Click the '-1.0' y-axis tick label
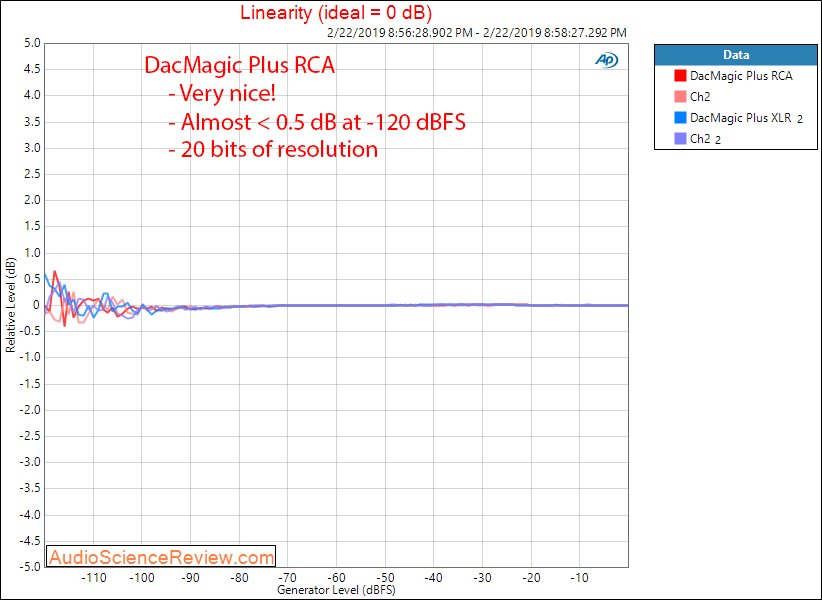Image resolution: width=822 pixels, height=600 pixels. pos(30,357)
